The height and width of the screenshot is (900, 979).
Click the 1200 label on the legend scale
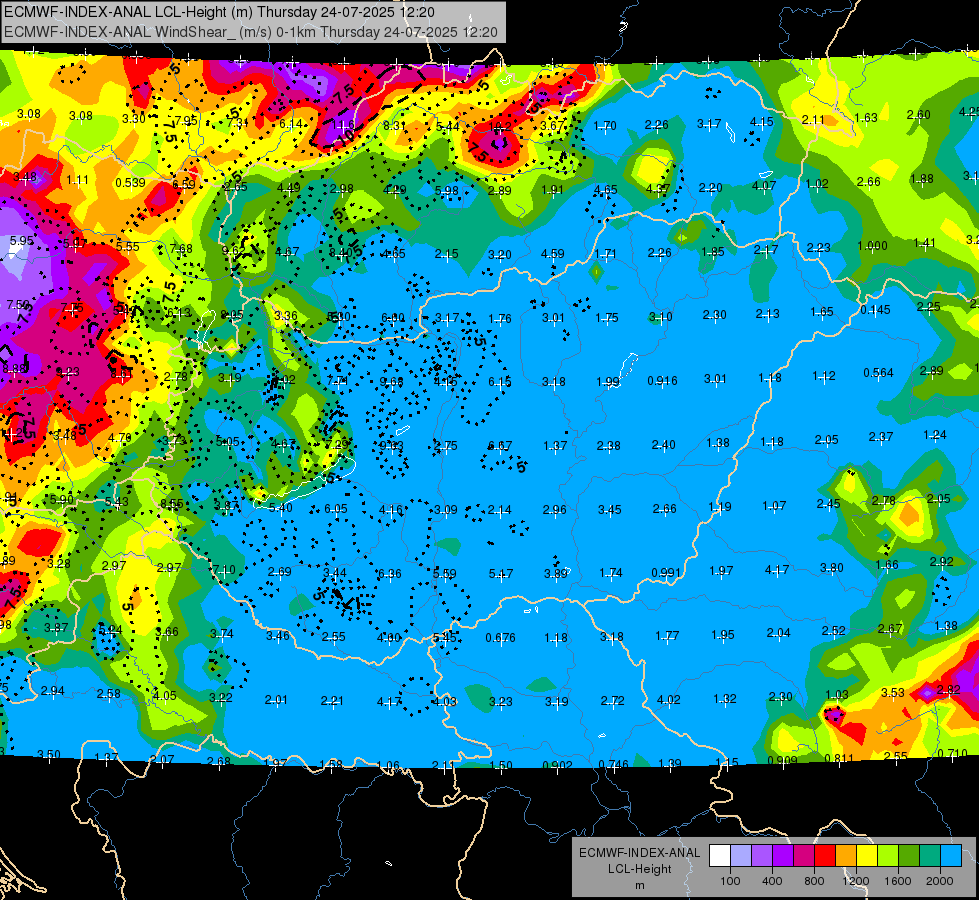pos(855,881)
